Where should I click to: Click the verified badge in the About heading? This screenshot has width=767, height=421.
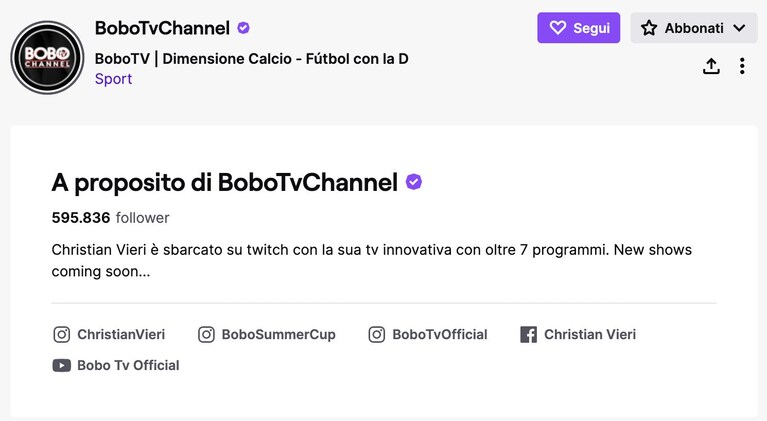414,182
